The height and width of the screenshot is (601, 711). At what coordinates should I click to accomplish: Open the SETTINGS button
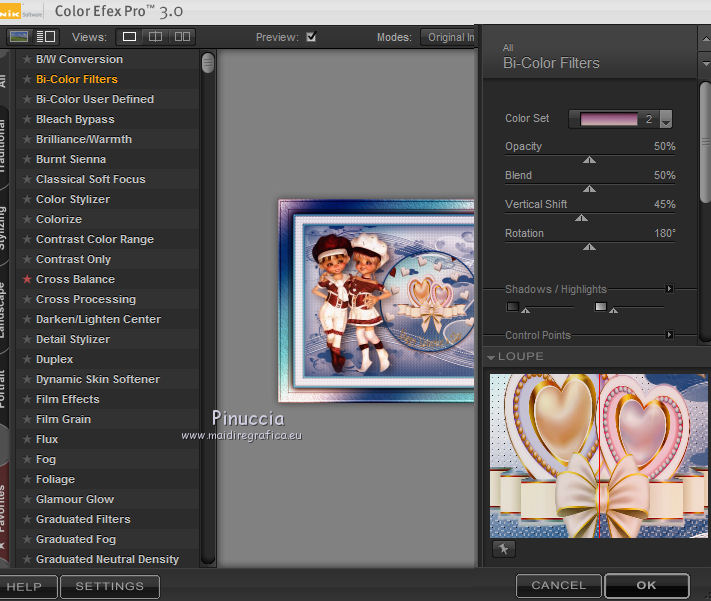[110, 586]
